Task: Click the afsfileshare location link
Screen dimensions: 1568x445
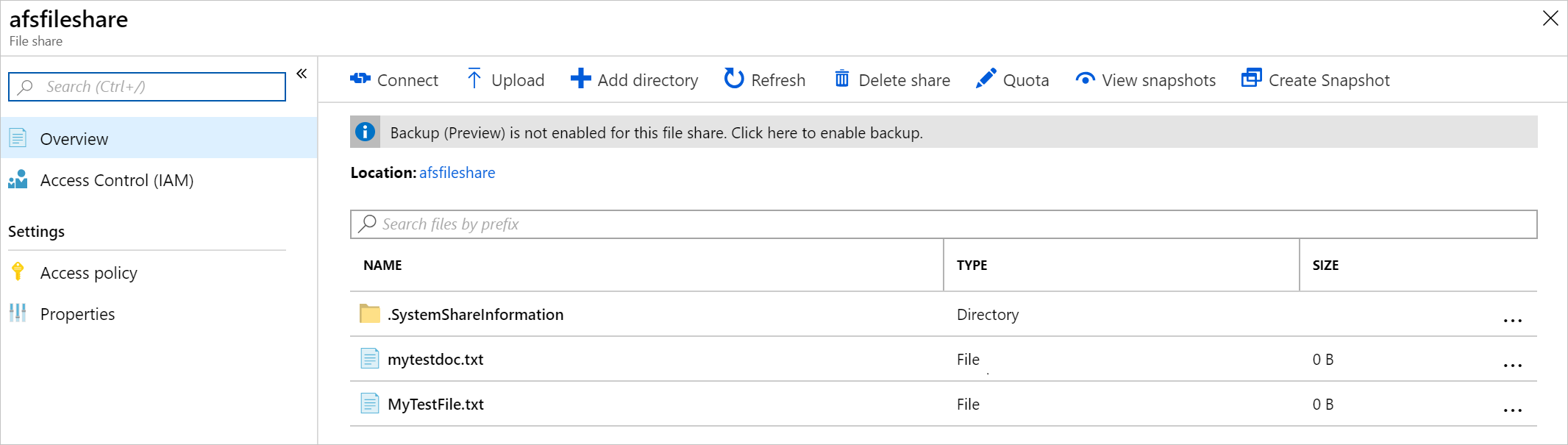Action: click(x=457, y=173)
